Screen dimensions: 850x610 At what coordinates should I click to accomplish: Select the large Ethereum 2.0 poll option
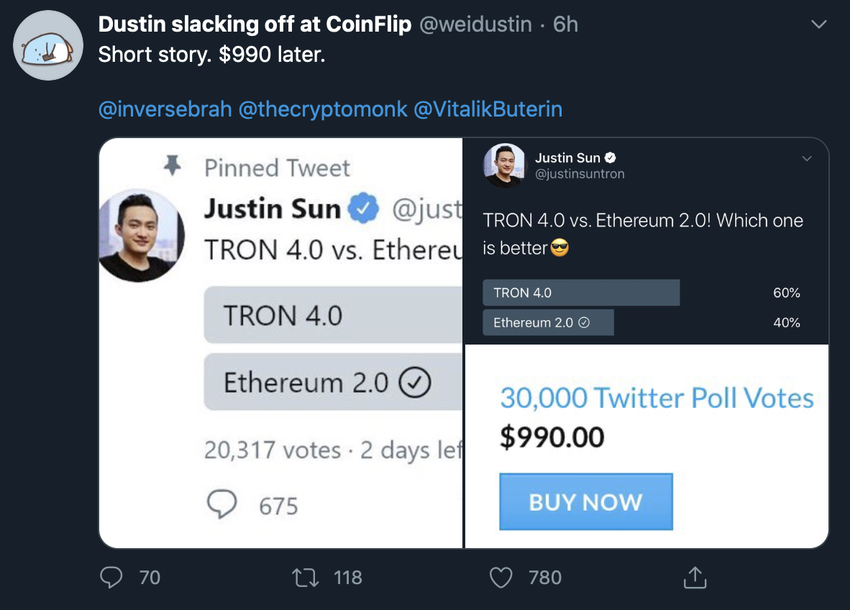click(x=333, y=382)
